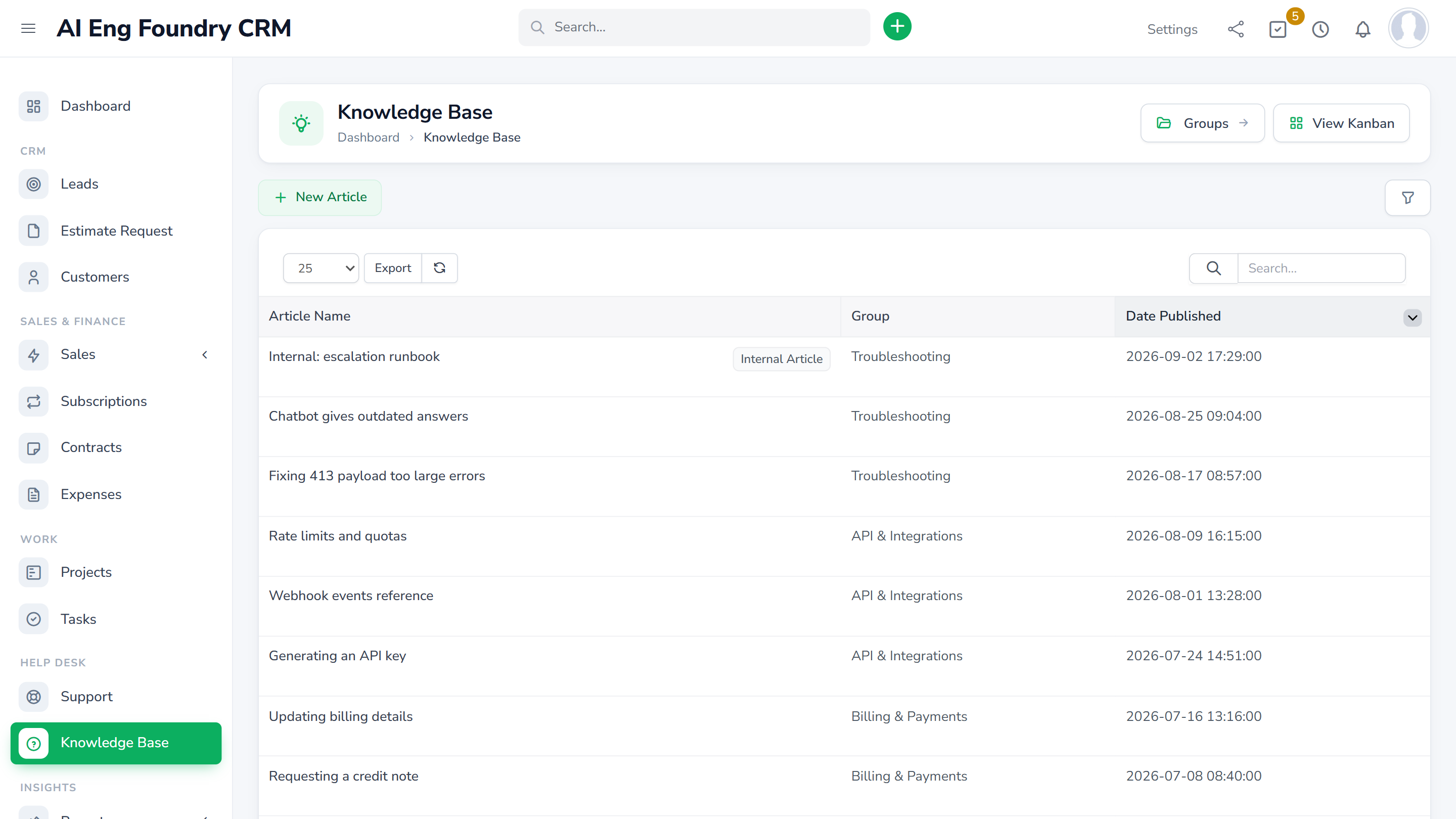Click the Leads target icon
The height and width of the screenshot is (819, 1456).
coord(34,184)
